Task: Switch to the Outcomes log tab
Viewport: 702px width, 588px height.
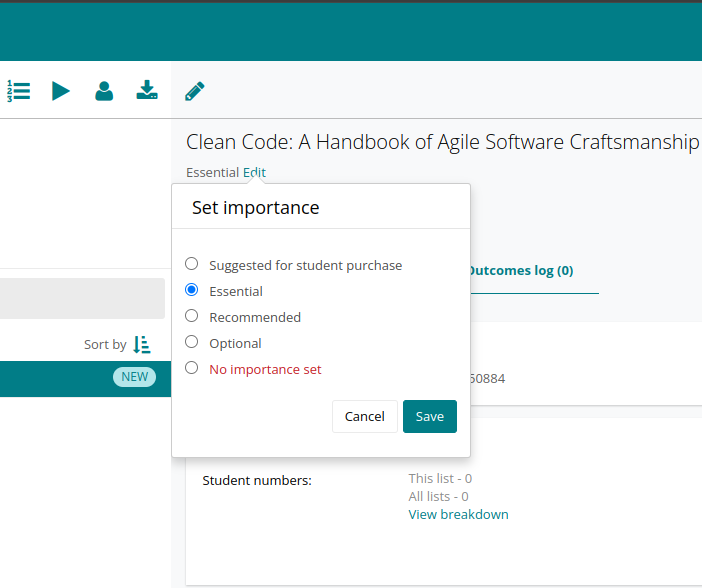Action: point(522,270)
